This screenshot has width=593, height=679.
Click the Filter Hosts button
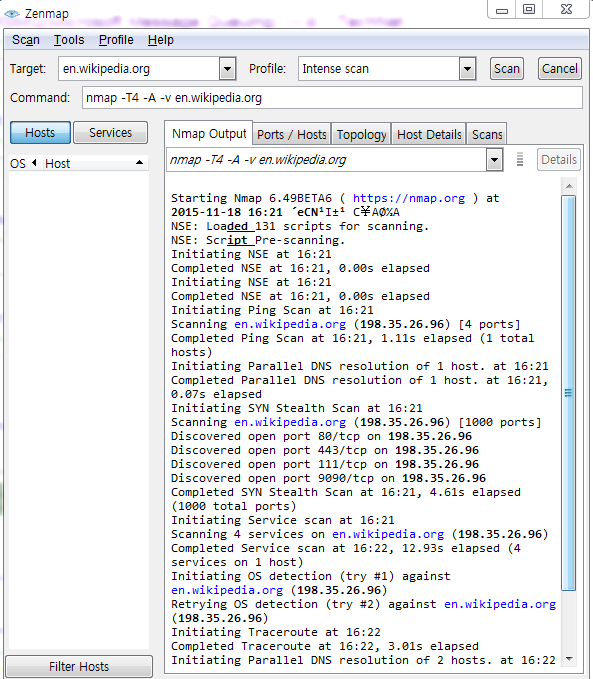79,666
